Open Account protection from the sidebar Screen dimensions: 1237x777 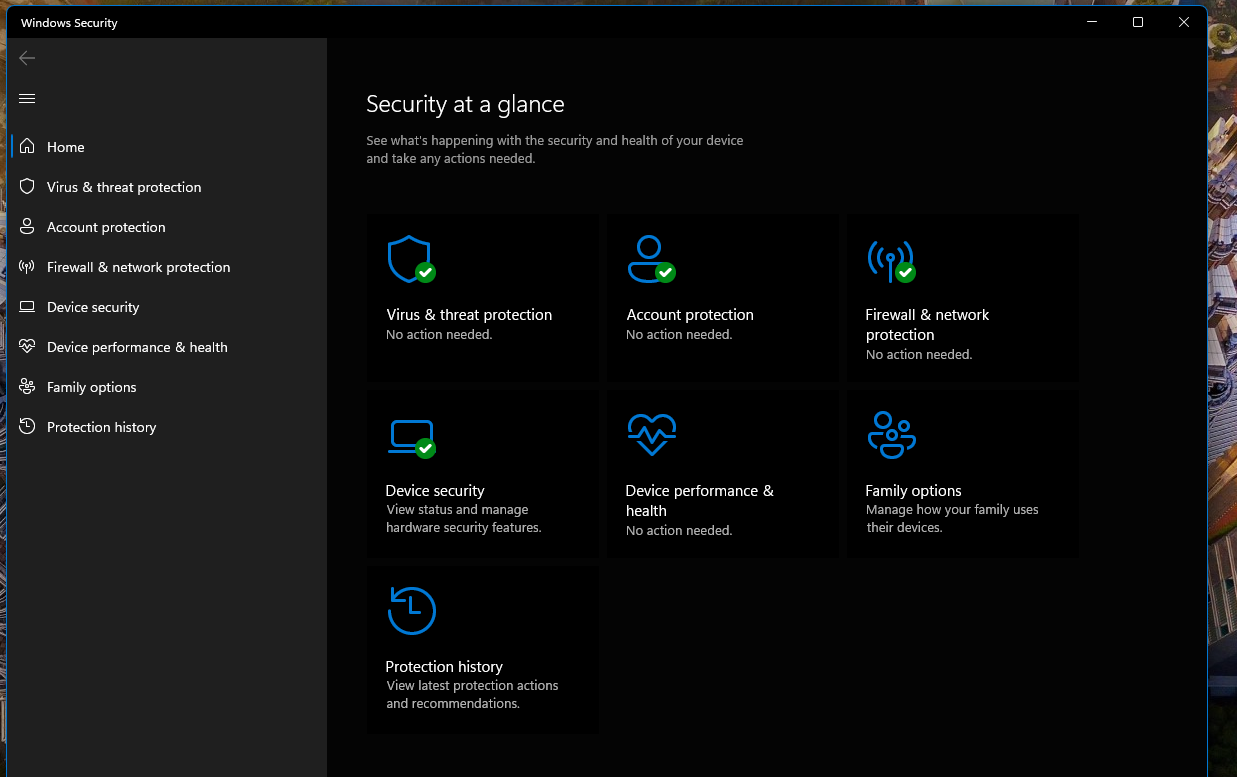[x=168, y=227]
